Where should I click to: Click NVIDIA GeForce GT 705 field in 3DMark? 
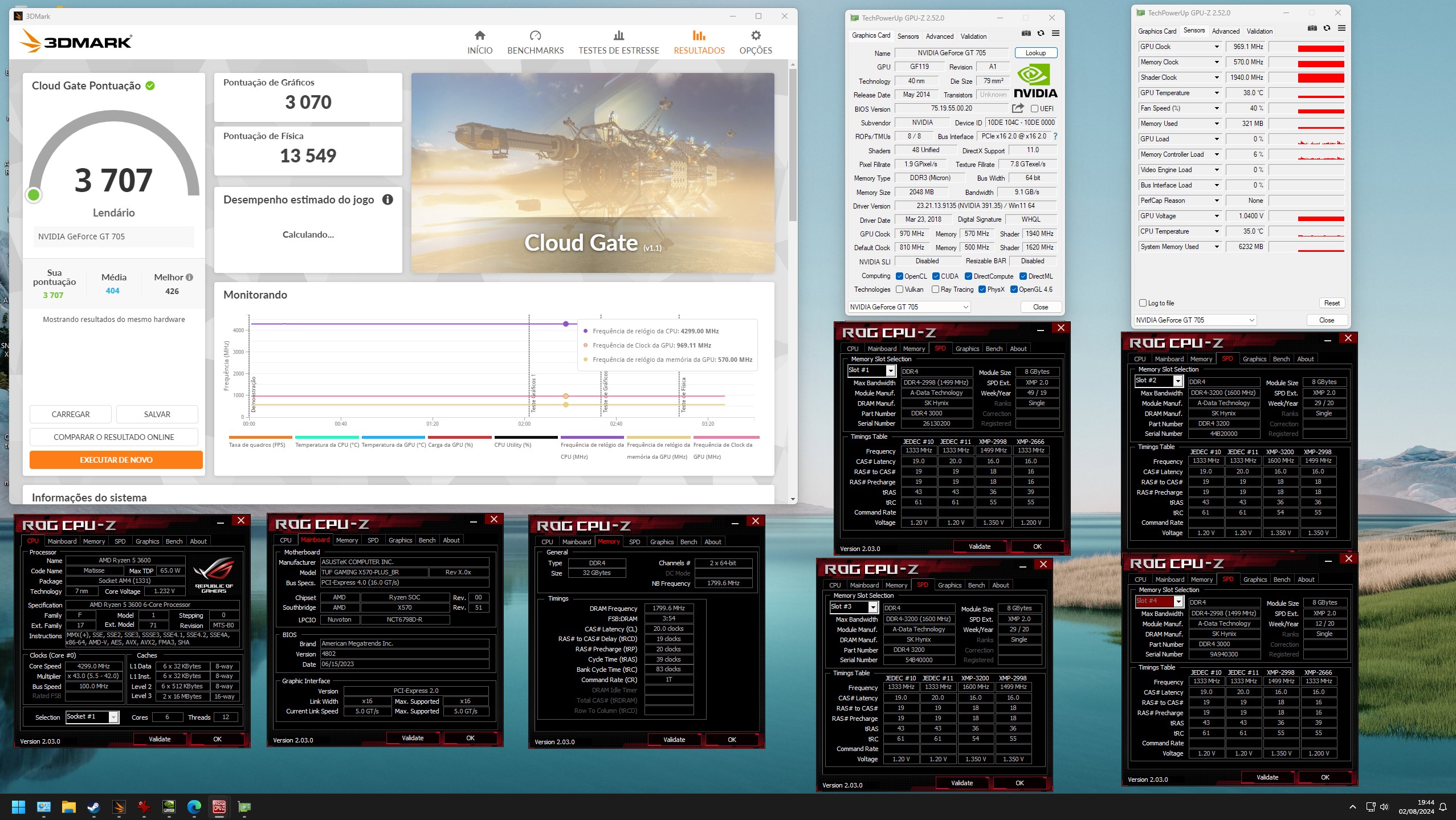click(113, 236)
